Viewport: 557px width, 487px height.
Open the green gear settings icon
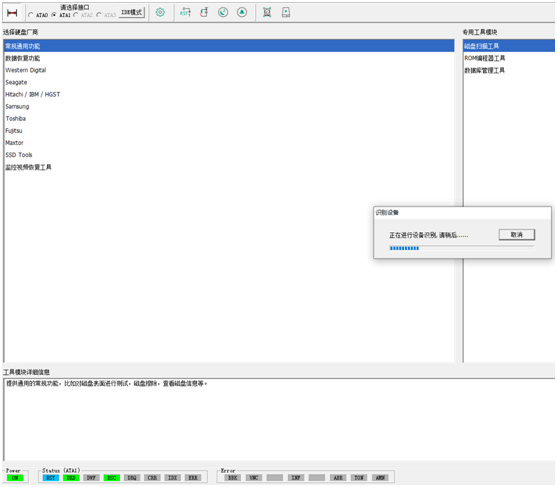point(160,12)
